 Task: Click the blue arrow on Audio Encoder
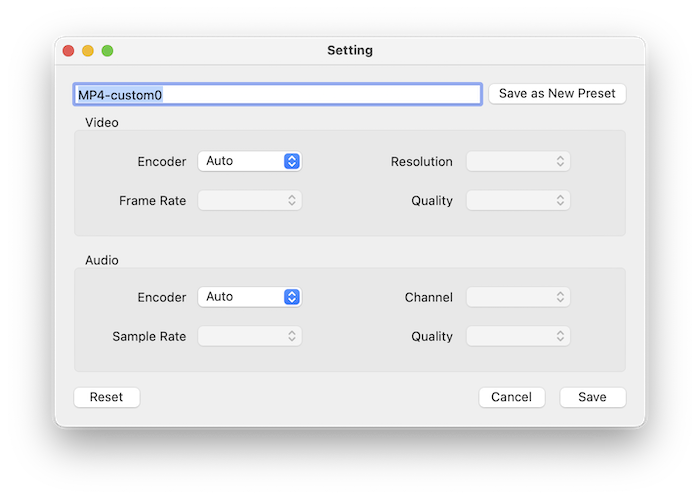click(x=292, y=297)
